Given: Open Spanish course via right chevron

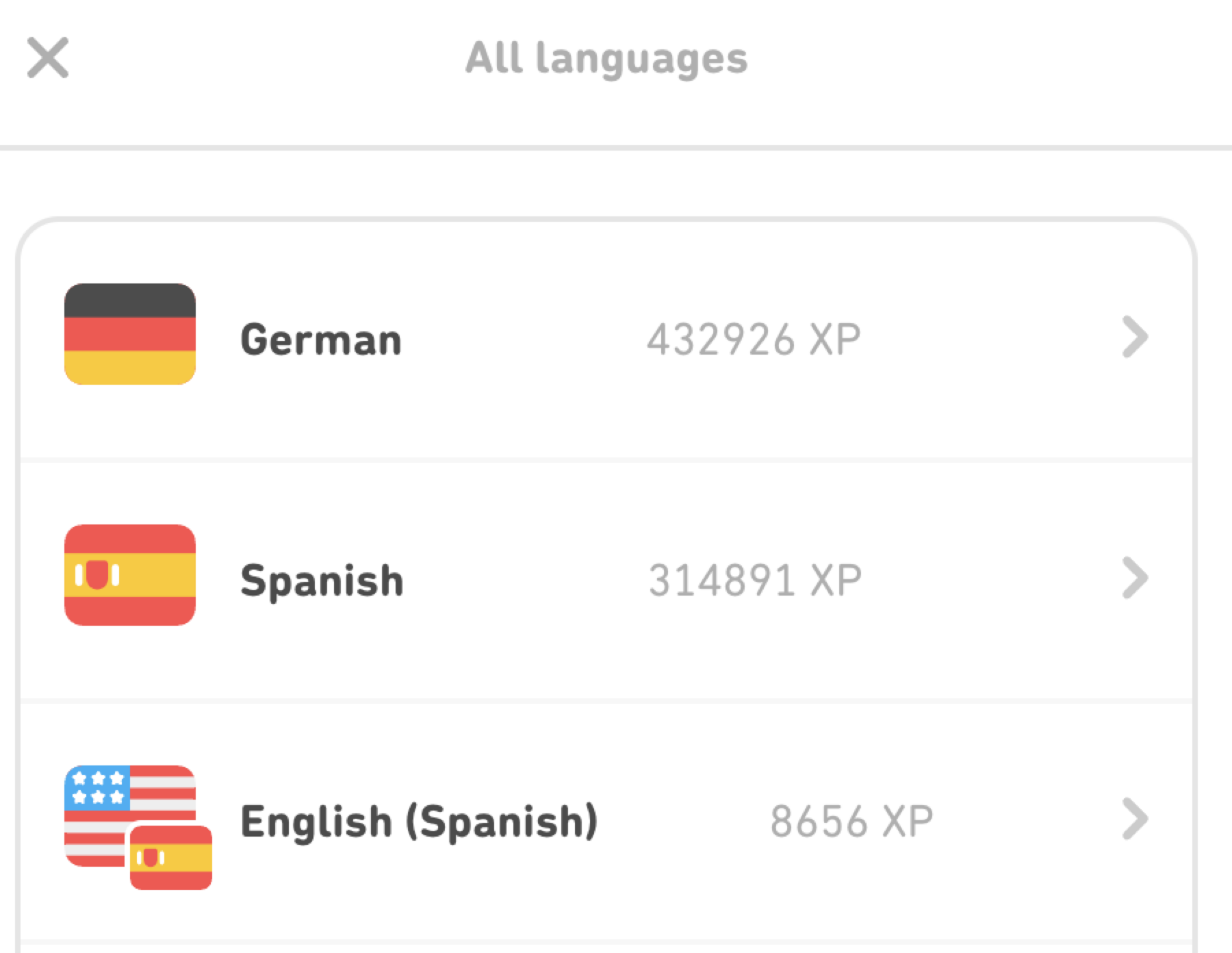Looking at the screenshot, I should pyautogui.click(x=1134, y=578).
